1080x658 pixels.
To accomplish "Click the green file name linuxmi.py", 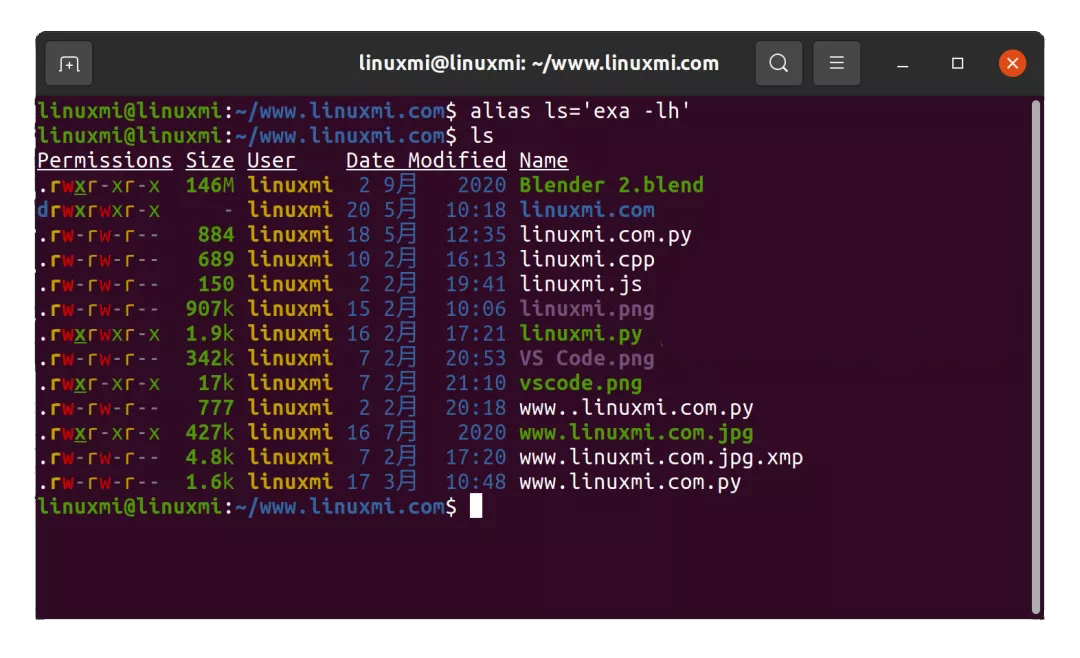I will (581, 333).
